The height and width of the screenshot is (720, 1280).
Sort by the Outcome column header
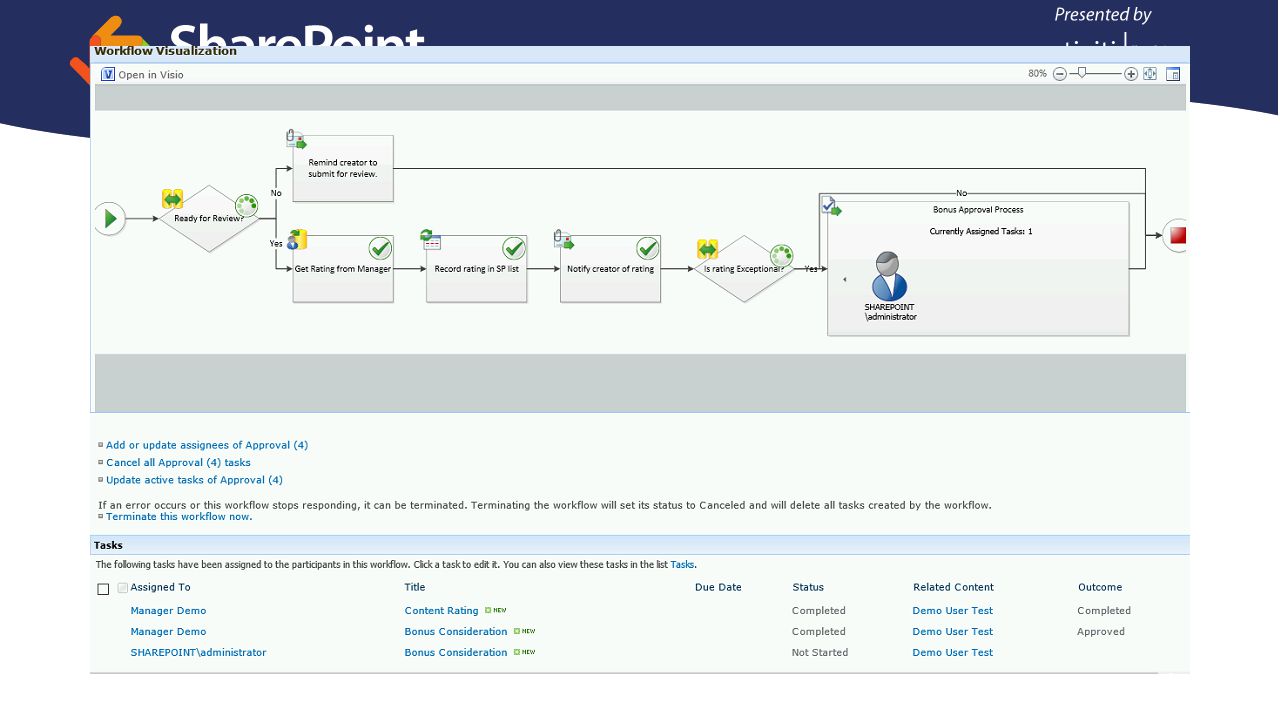(x=1100, y=588)
